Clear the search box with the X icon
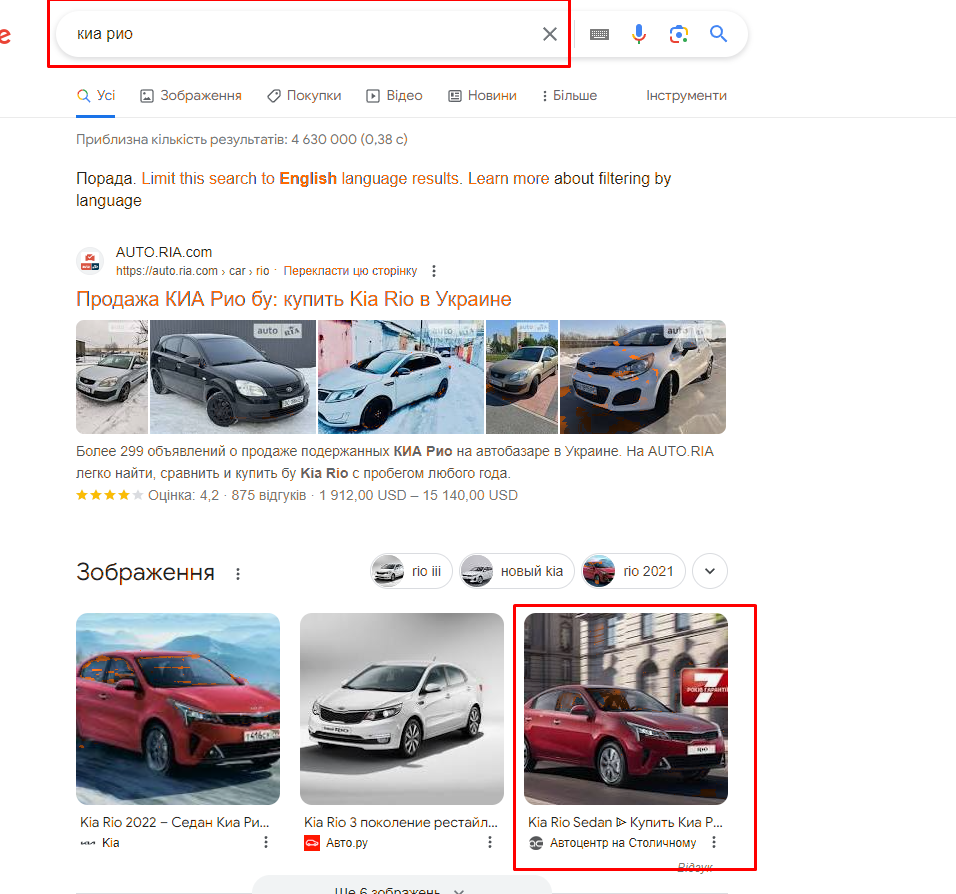This screenshot has height=894, width=956. [x=549, y=34]
